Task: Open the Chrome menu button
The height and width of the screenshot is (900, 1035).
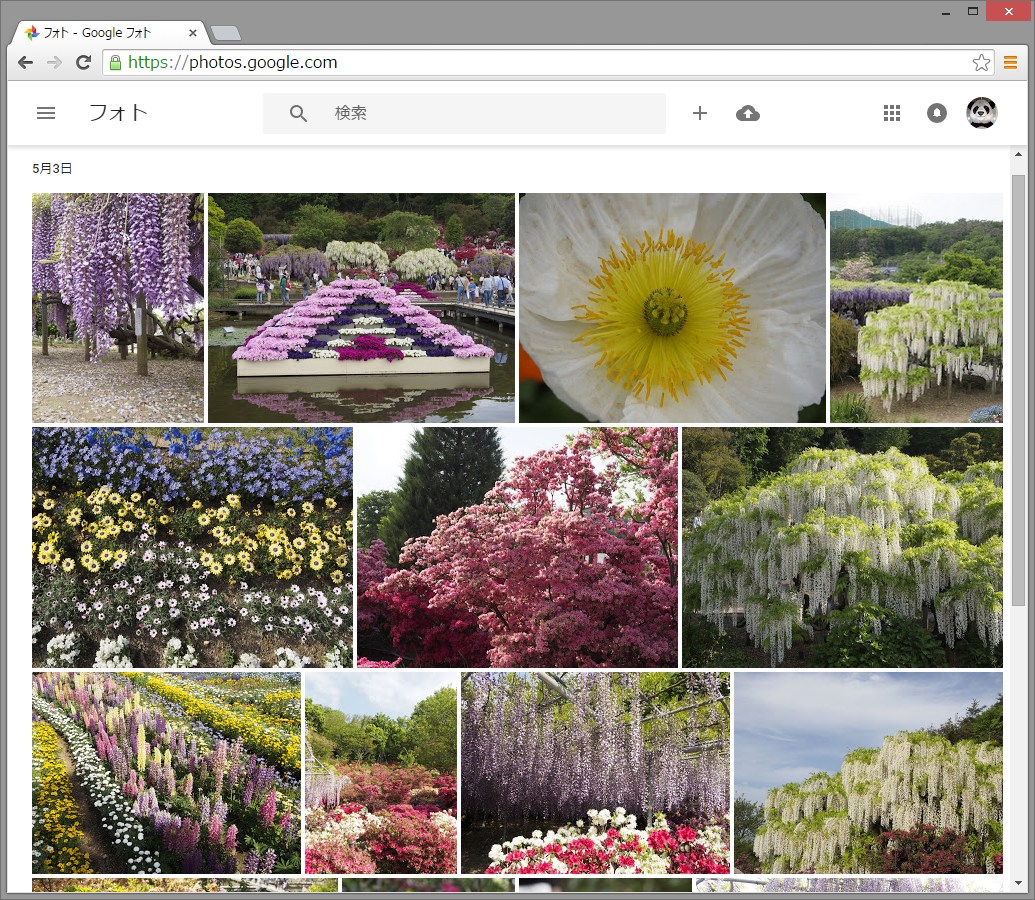Action: 1010,63
